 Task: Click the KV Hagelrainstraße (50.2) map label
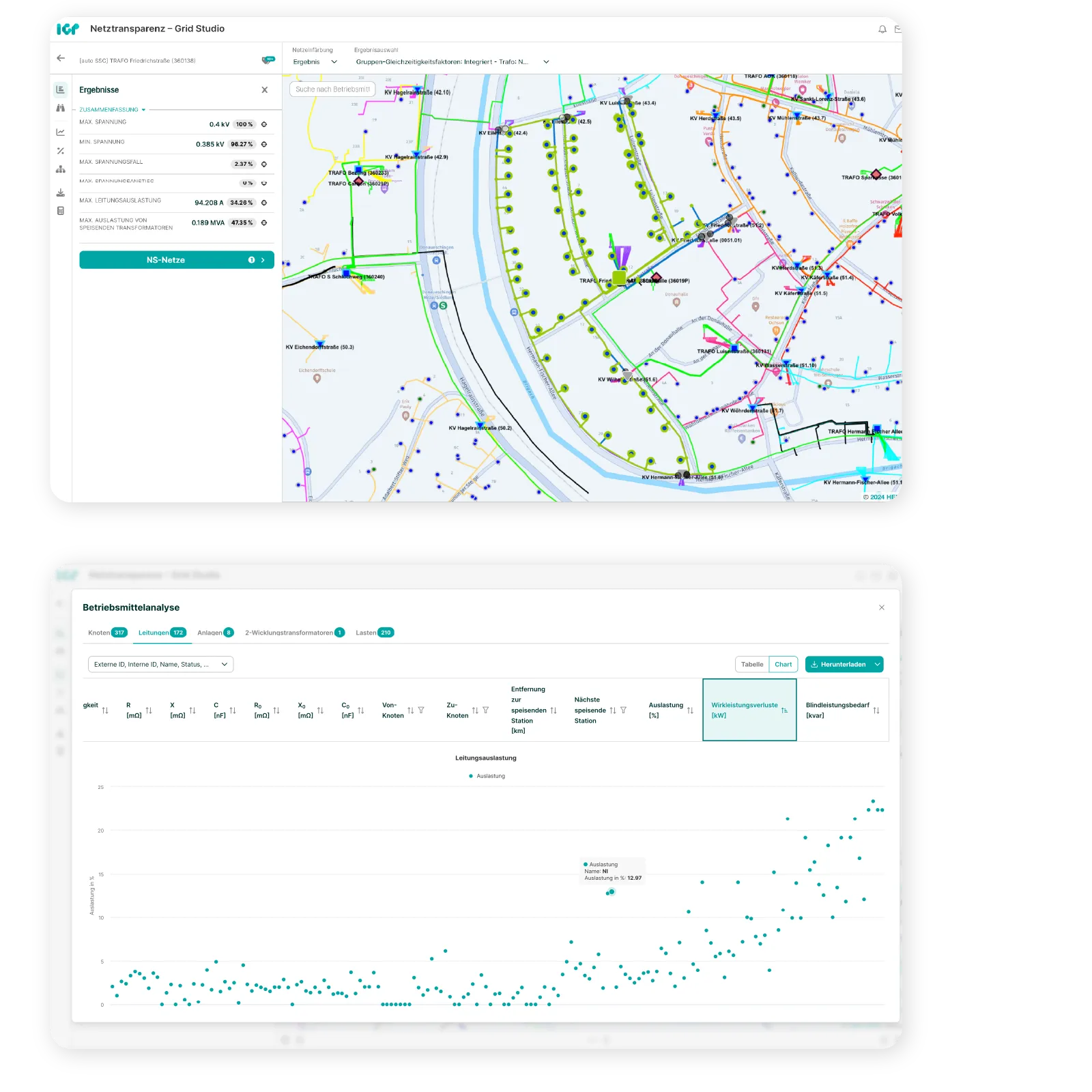480,428
